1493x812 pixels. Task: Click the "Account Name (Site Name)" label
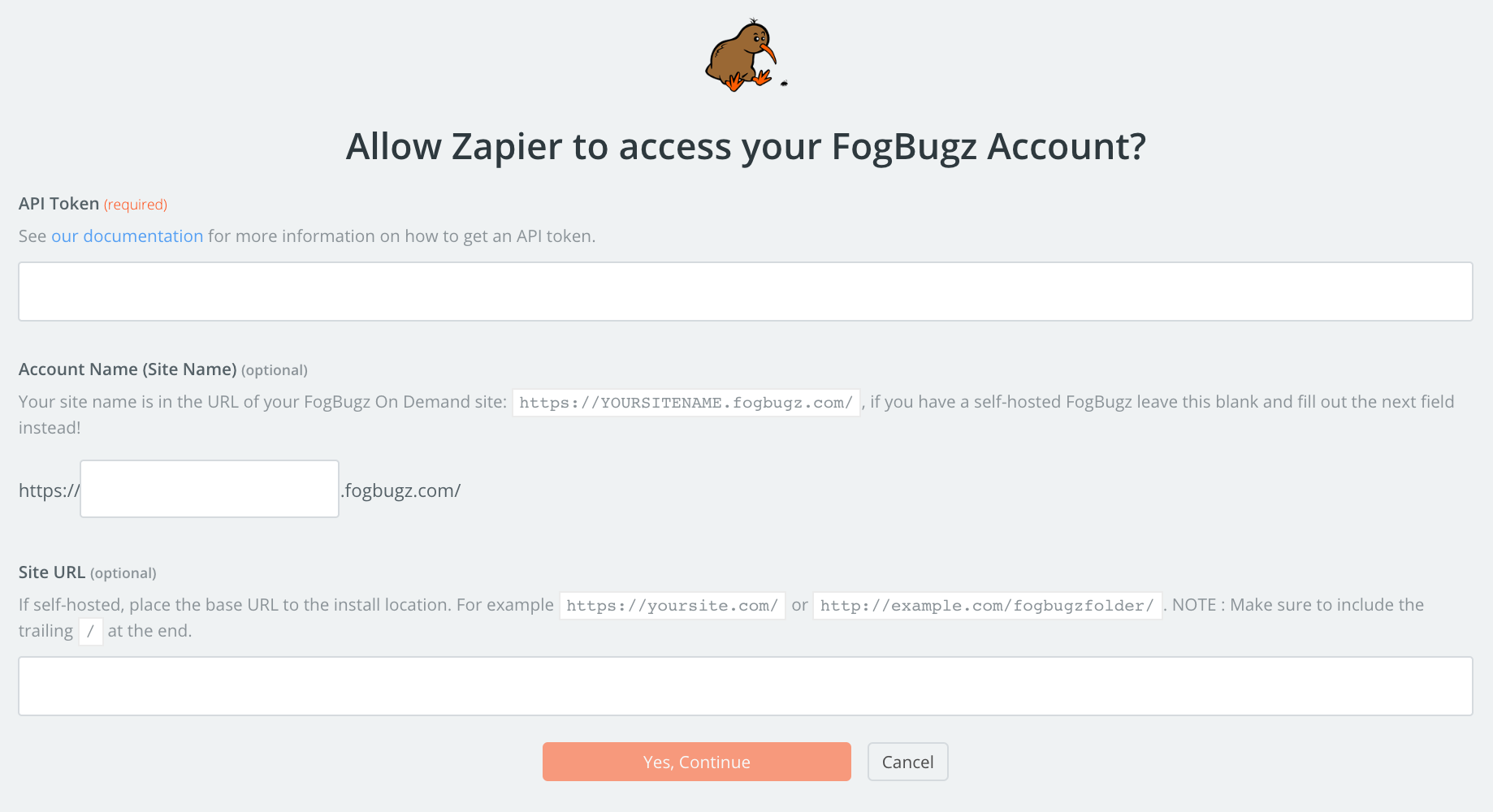[x=128, y=369]
